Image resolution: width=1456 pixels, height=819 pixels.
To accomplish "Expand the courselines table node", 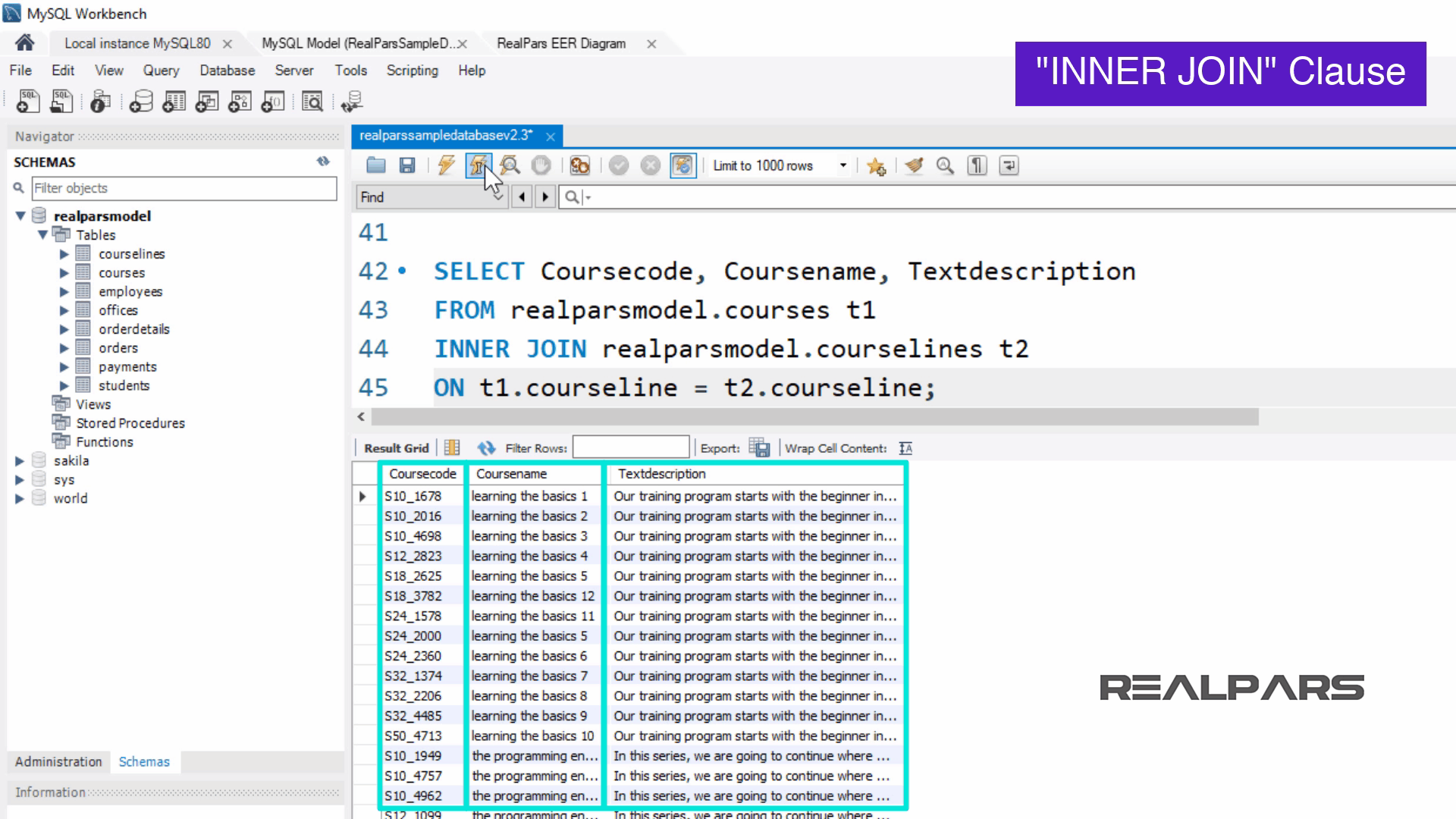I will [64, 254].
